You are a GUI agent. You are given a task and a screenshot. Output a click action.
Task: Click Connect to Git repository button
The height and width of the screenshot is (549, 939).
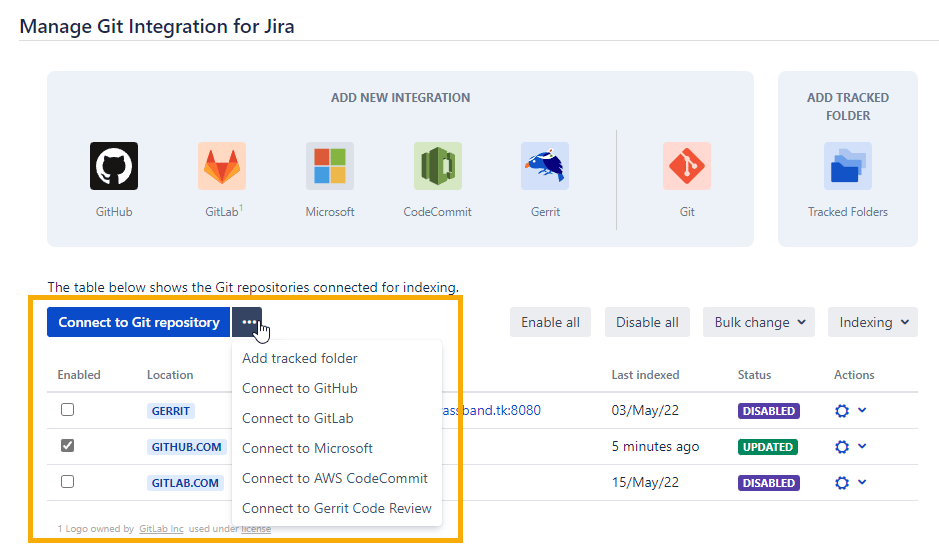pyautogui.click(x=138, y=322)
